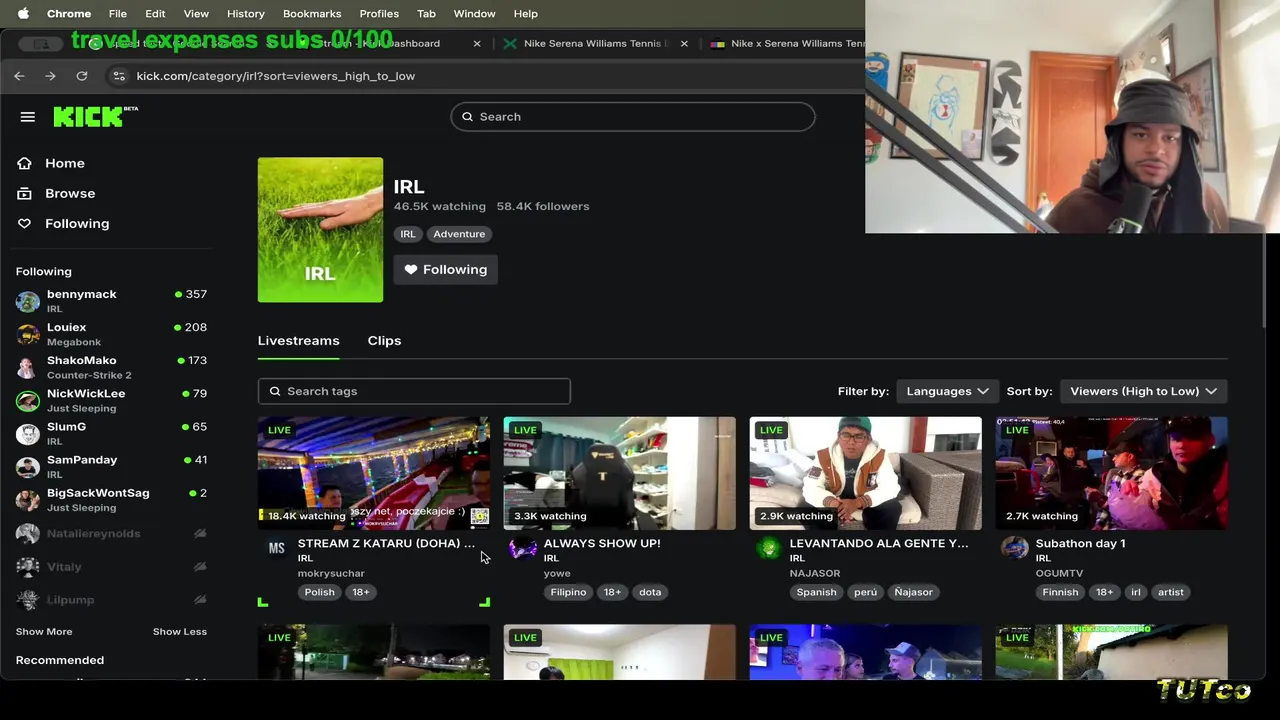Open File menu
This screenshot has width=1280, height=720.
point(117,14)
